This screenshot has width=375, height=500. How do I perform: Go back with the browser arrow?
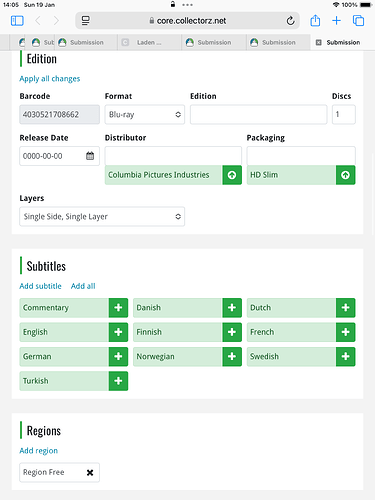coord(38,21)
